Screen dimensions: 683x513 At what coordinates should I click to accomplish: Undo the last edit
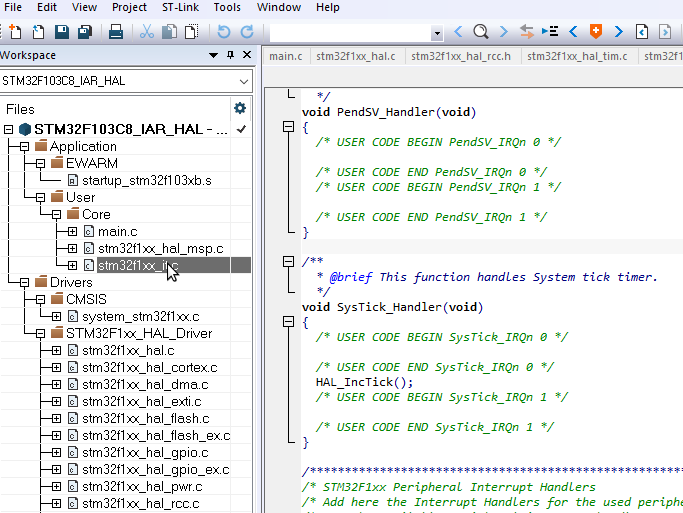click(223, 32)
